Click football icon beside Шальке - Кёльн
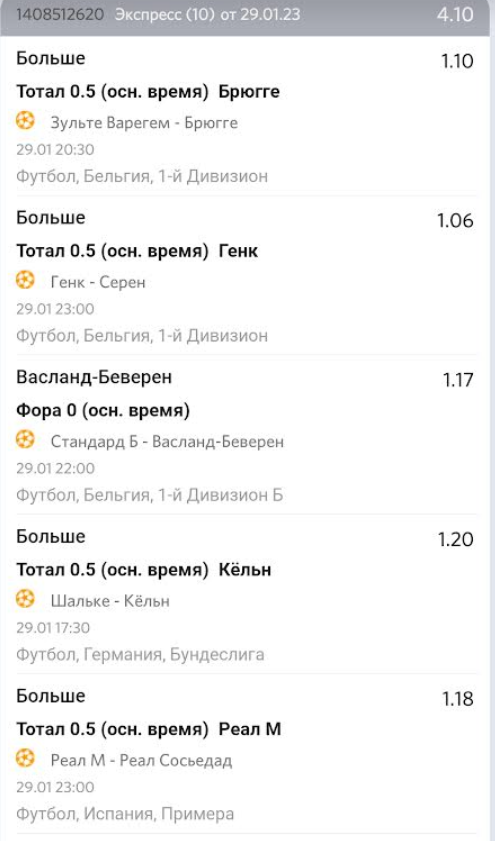The image size is (495, 841). 25,599
